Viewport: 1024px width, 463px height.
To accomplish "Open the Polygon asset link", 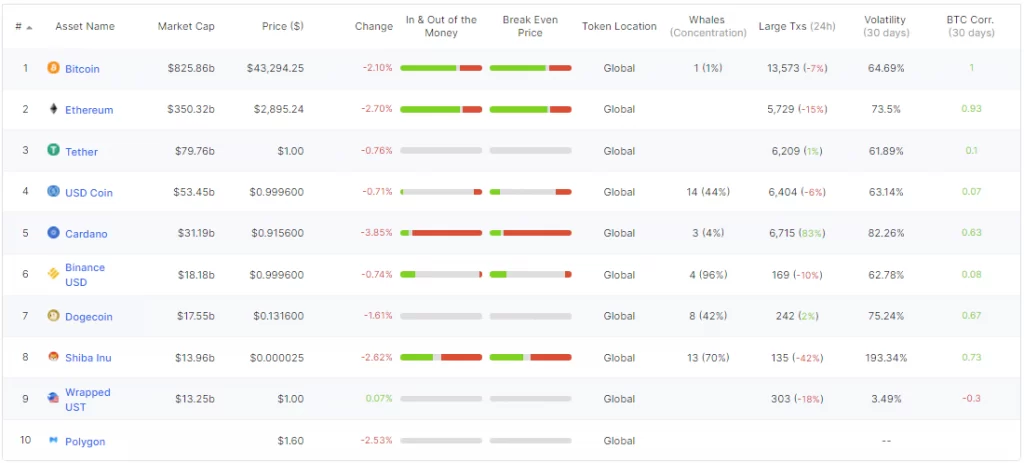I will pyautogui.click(x=85, y=441).
